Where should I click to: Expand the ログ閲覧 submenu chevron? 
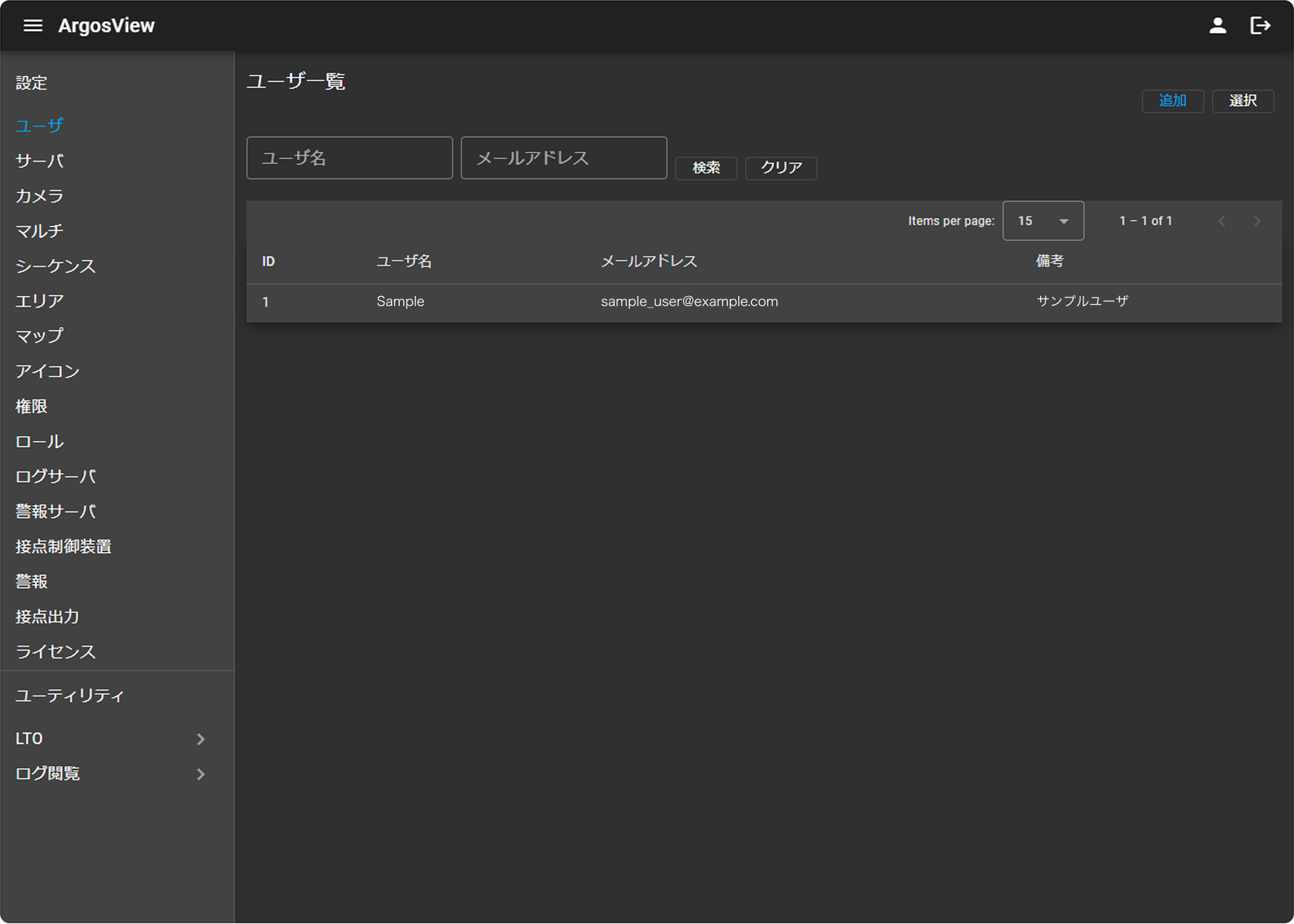[x=201, y=775]
